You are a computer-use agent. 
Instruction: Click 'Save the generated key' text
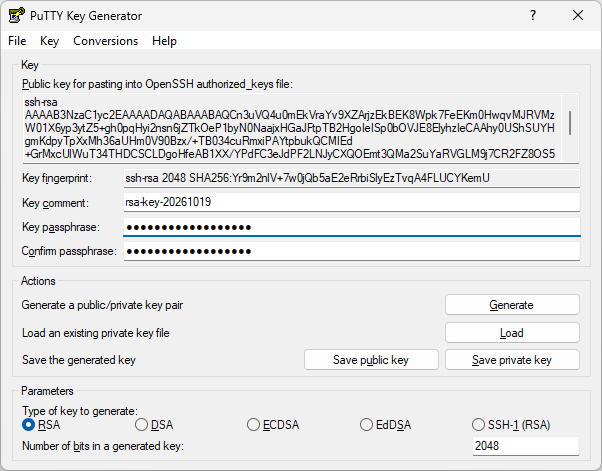click(79, 360)
